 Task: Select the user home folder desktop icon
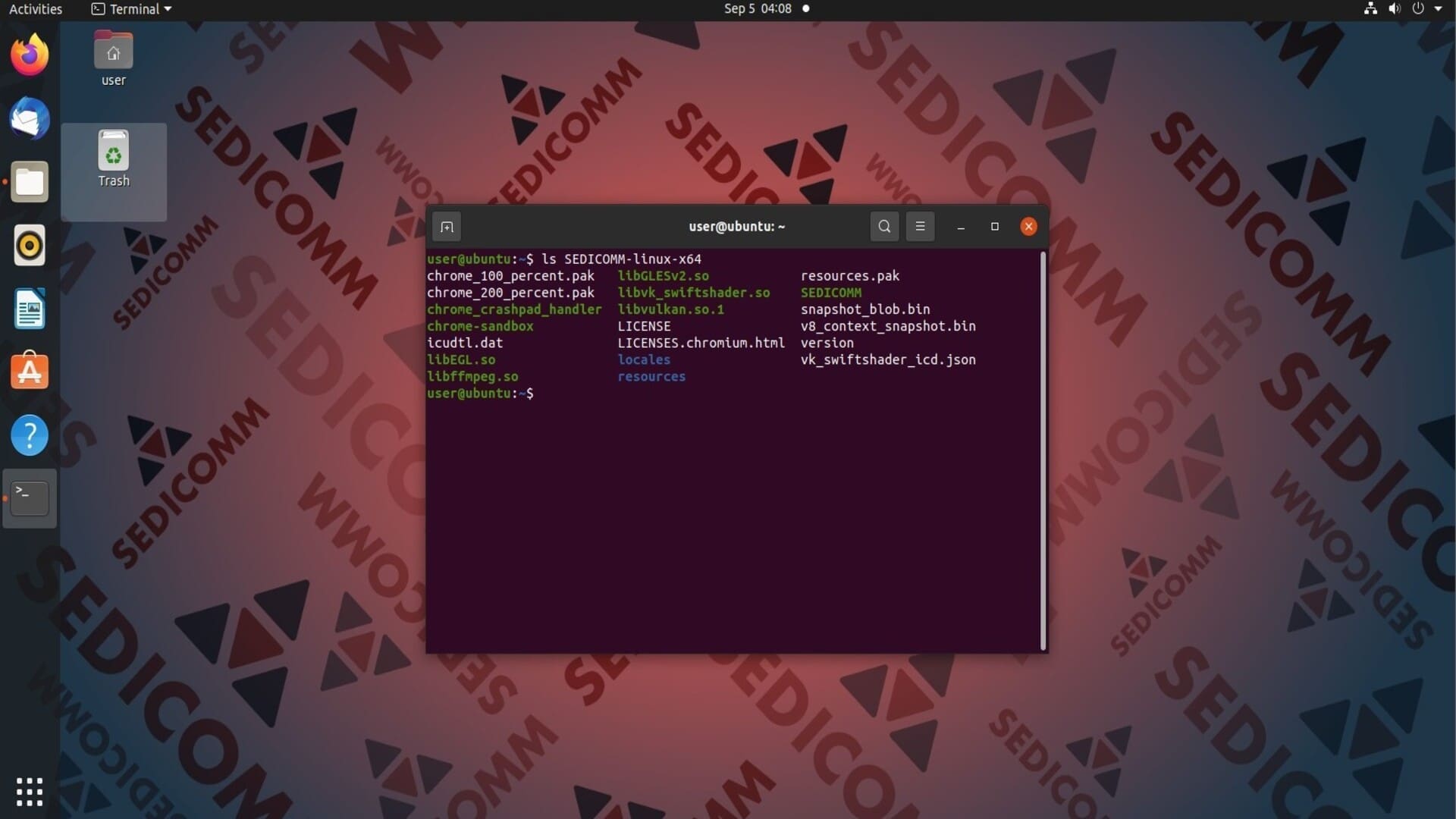point(113,59)
